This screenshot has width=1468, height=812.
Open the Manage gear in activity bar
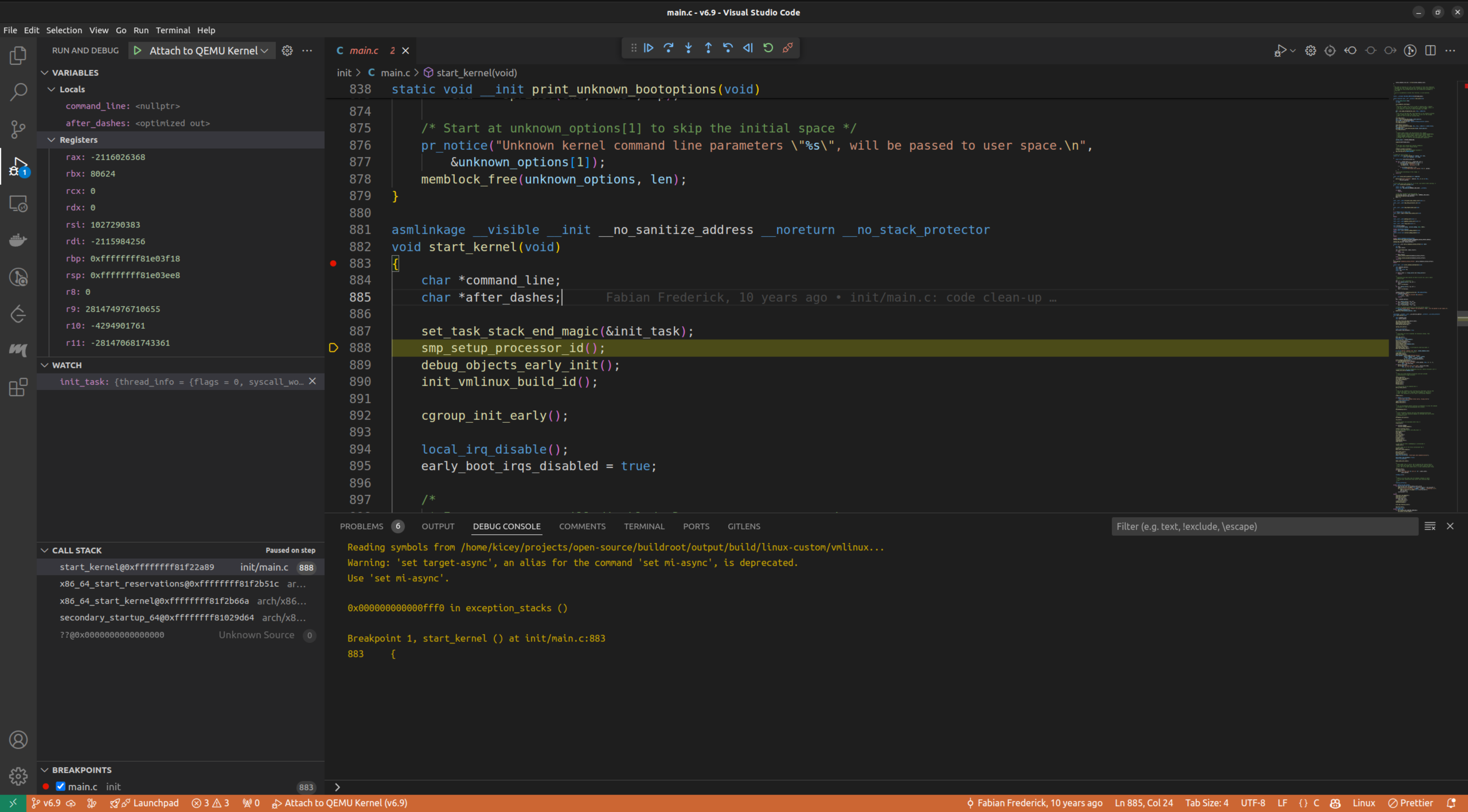click(18, 776)
